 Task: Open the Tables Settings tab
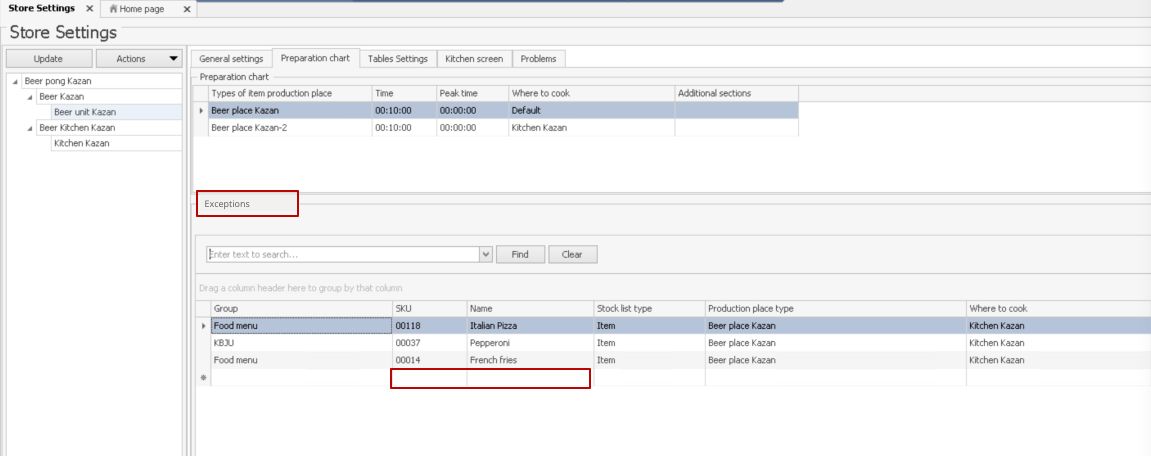click(x=397, y=59)
